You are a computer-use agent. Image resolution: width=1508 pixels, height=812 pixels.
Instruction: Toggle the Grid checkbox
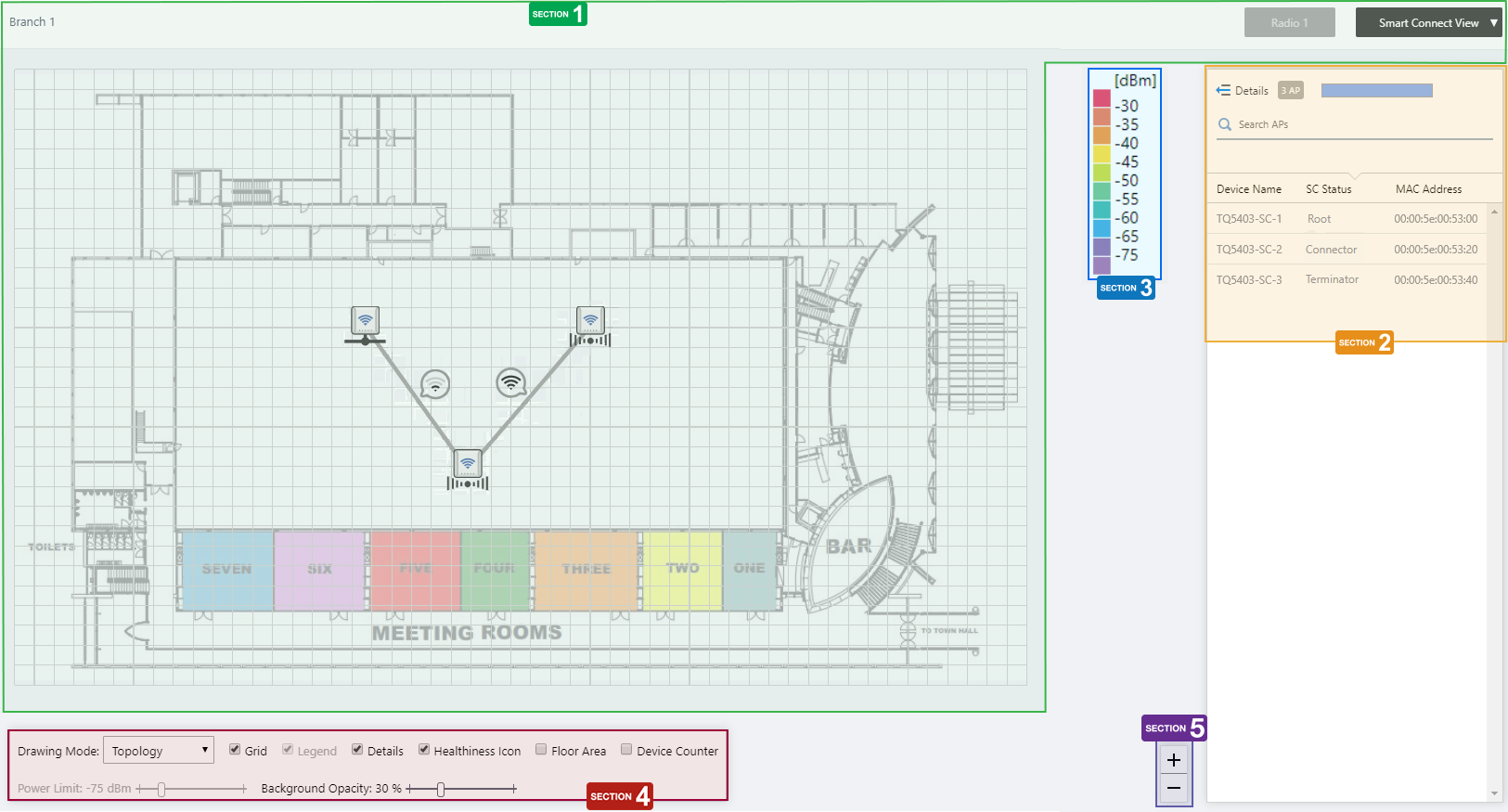[x=235, y=750]
